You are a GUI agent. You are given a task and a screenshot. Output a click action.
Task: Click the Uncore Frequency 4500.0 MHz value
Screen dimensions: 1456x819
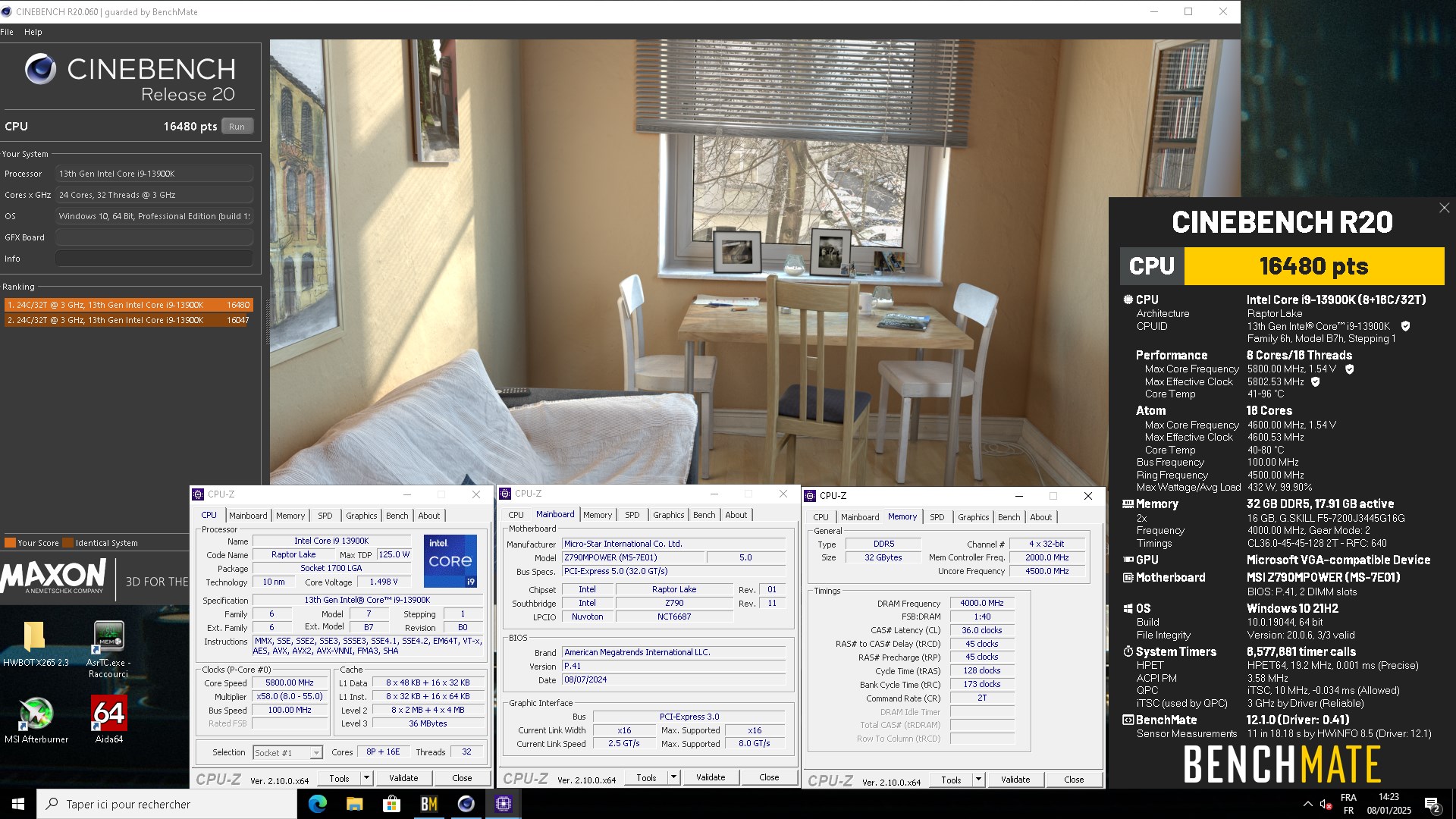point(1046,571)
